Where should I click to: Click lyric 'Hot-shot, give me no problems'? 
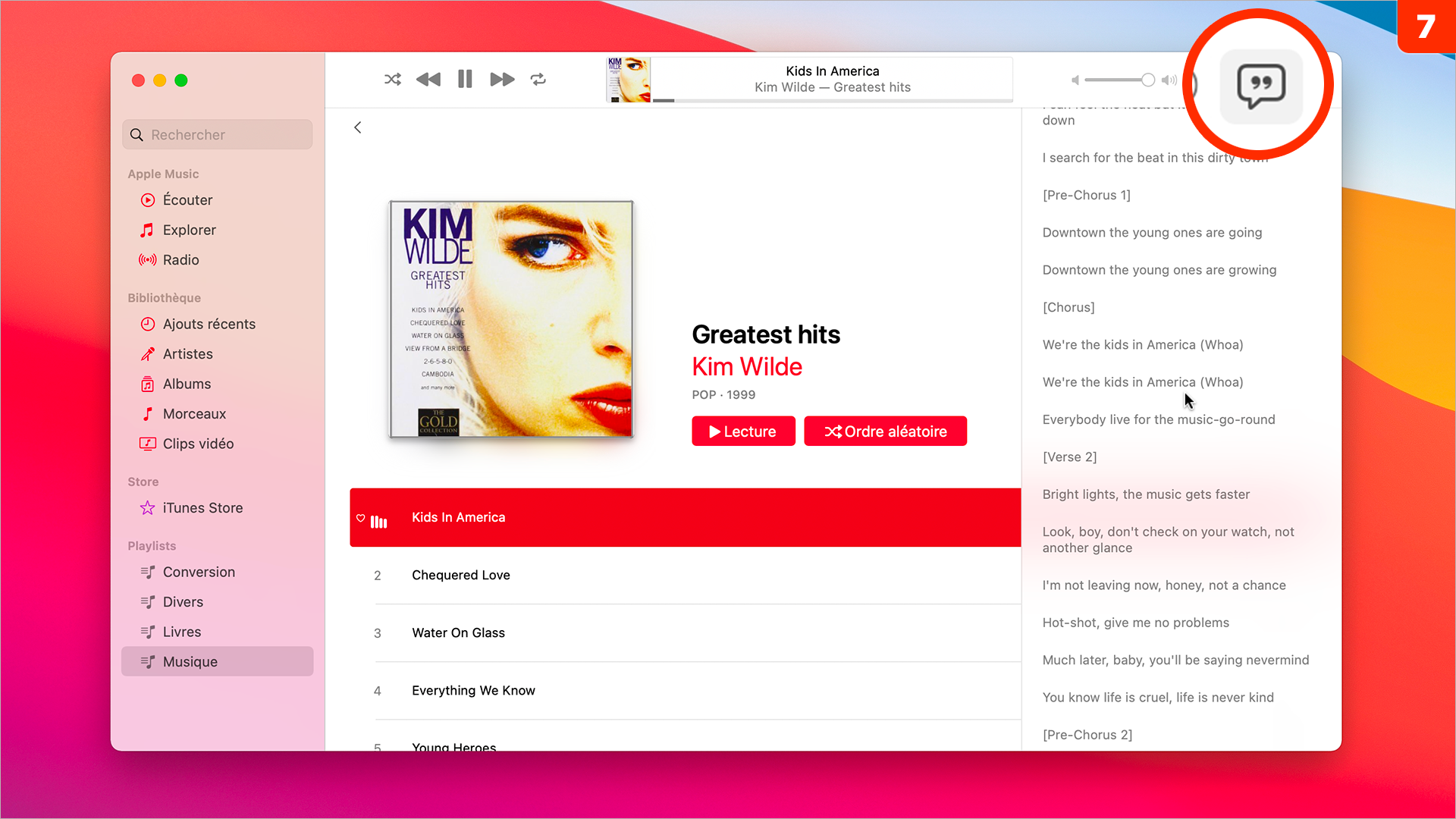pyautogui.click(x=1135, y=623)
